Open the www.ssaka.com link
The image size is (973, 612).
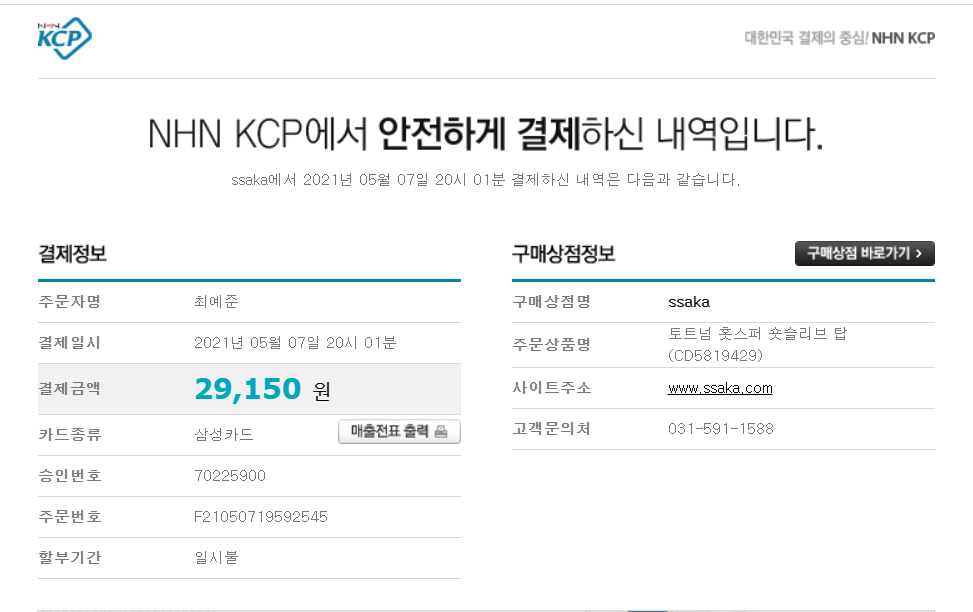pyautogui.click(x=720, y=388)
